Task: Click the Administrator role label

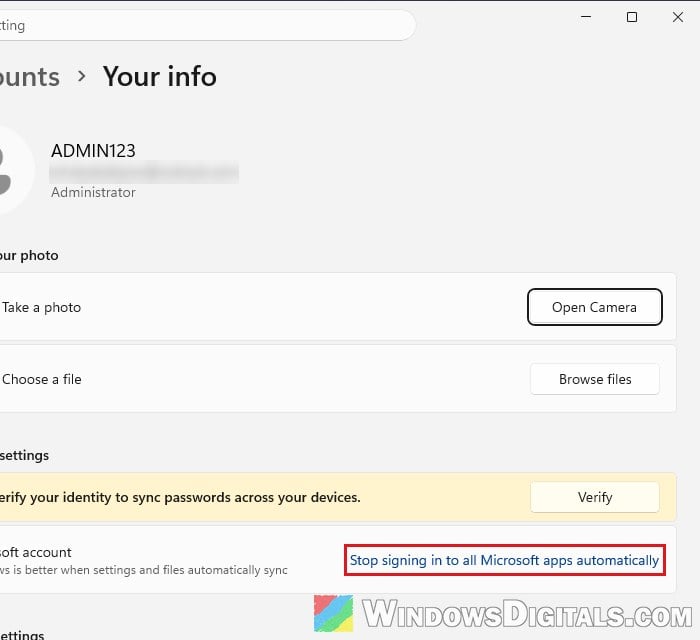Action: 93,192
